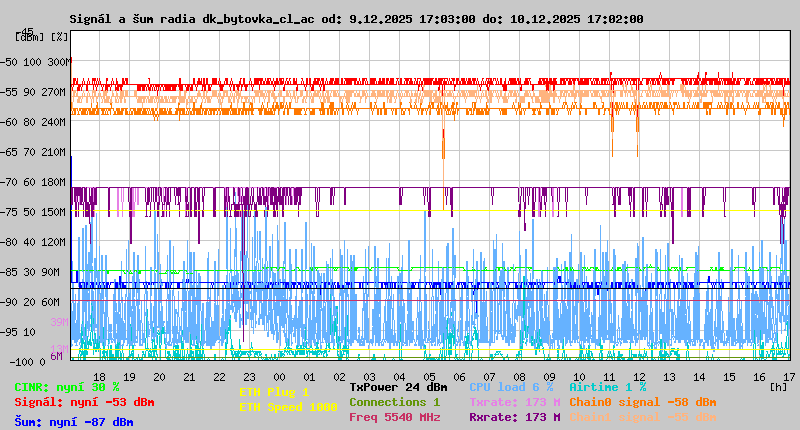The image size is (800, 430).
Task: Click the '-70 60 180M' y-axis label
Action: (33, 182)
